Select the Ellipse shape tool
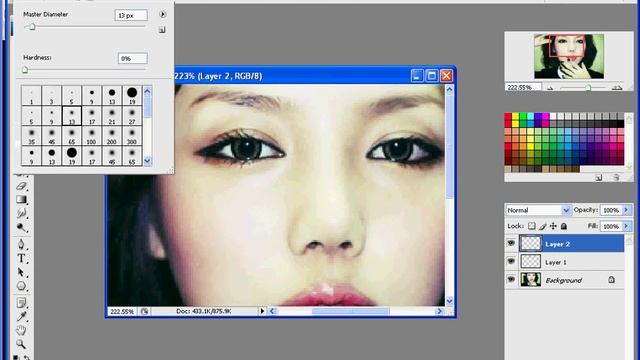Screen dimensions: 640x360 22,286
